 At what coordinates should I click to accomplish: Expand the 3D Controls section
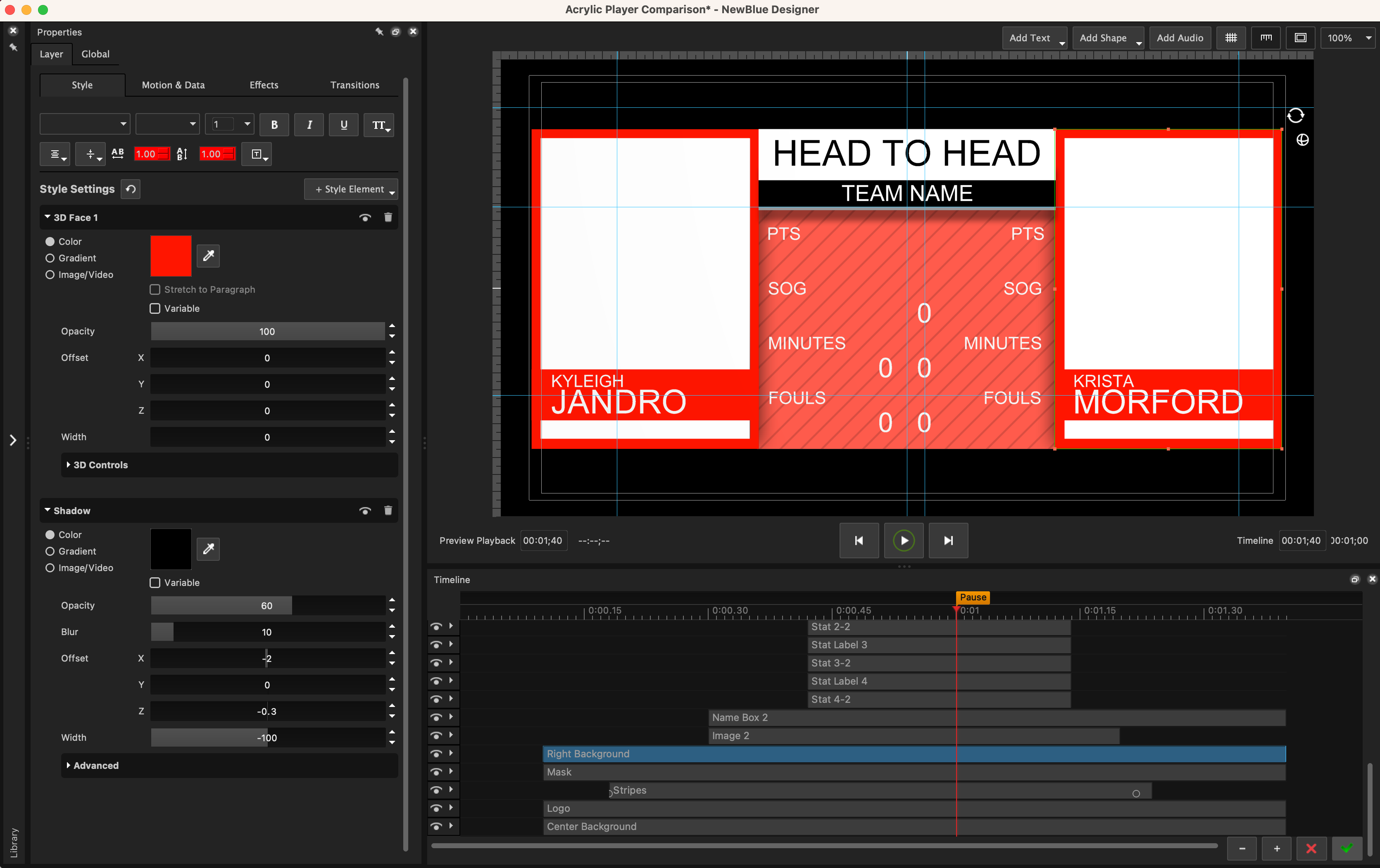point(100,465)
